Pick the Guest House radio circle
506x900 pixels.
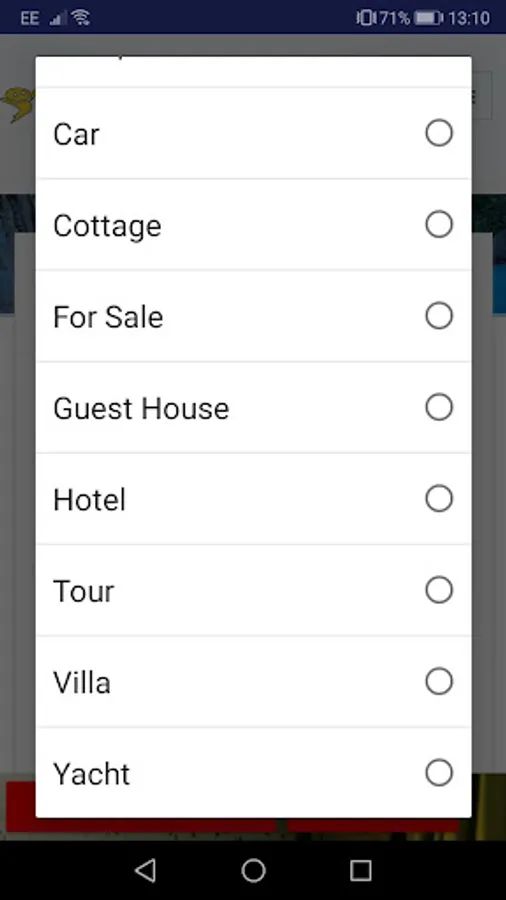click(x=439, y=407)
